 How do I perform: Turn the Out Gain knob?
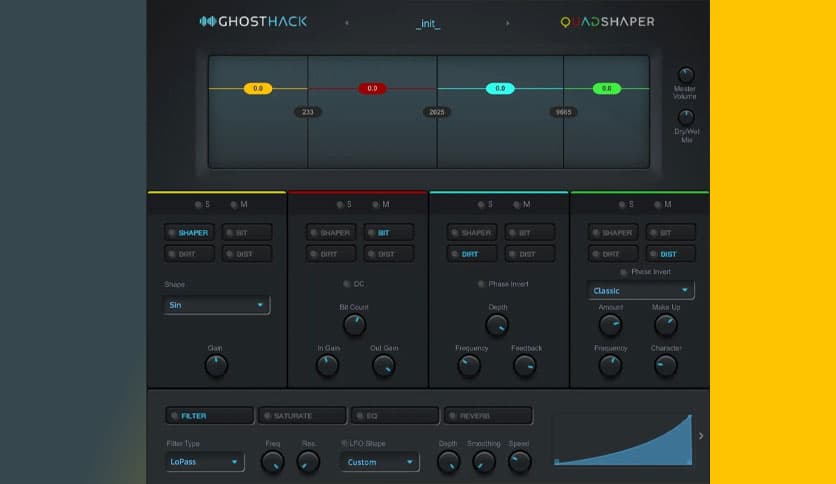pyautogui.click(x=383, y=366)
